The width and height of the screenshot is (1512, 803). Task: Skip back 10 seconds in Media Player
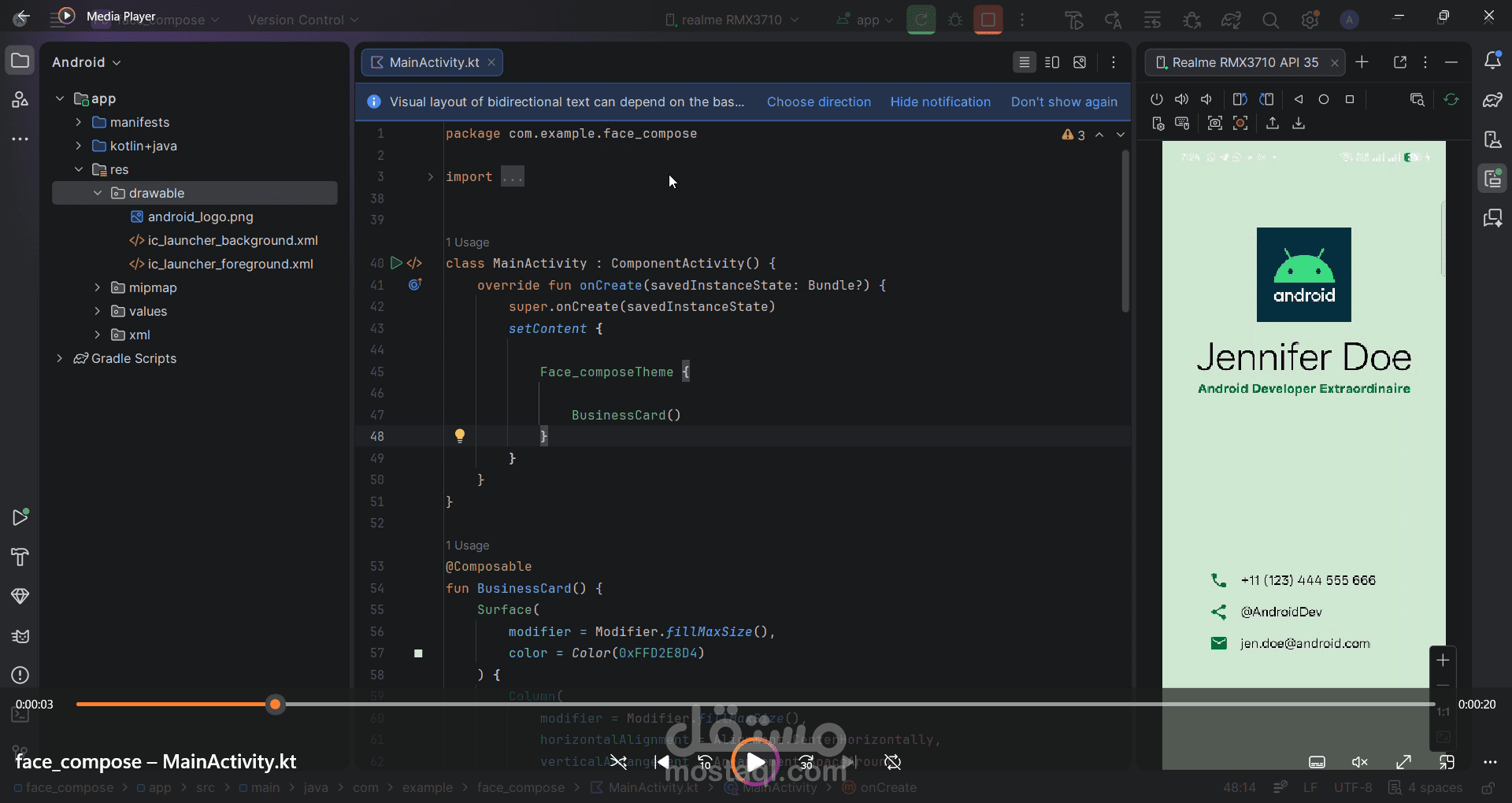coord(705,762)
